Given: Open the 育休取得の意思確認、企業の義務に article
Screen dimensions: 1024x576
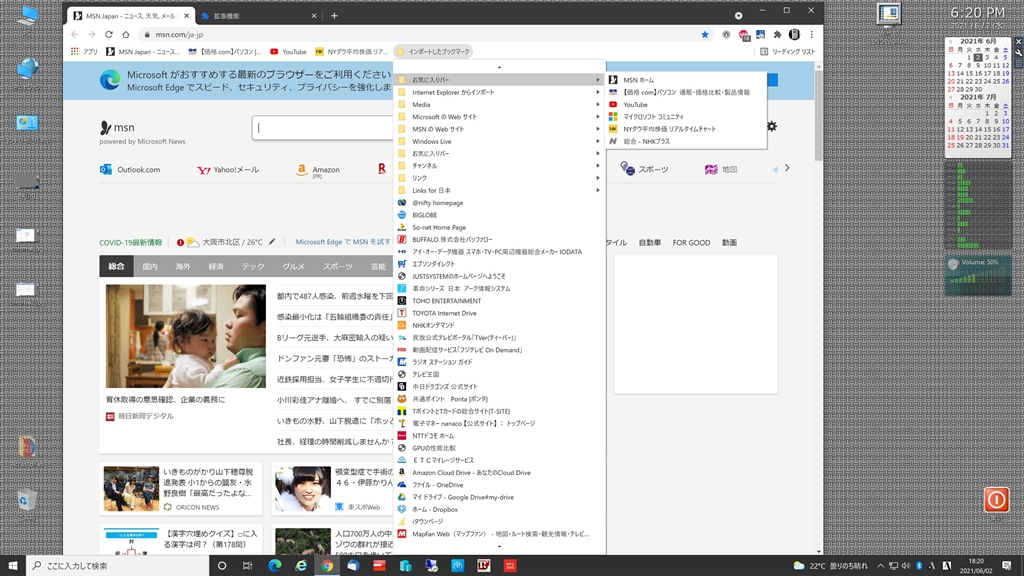Looking at the screenshot, I should tap(165, 399).
